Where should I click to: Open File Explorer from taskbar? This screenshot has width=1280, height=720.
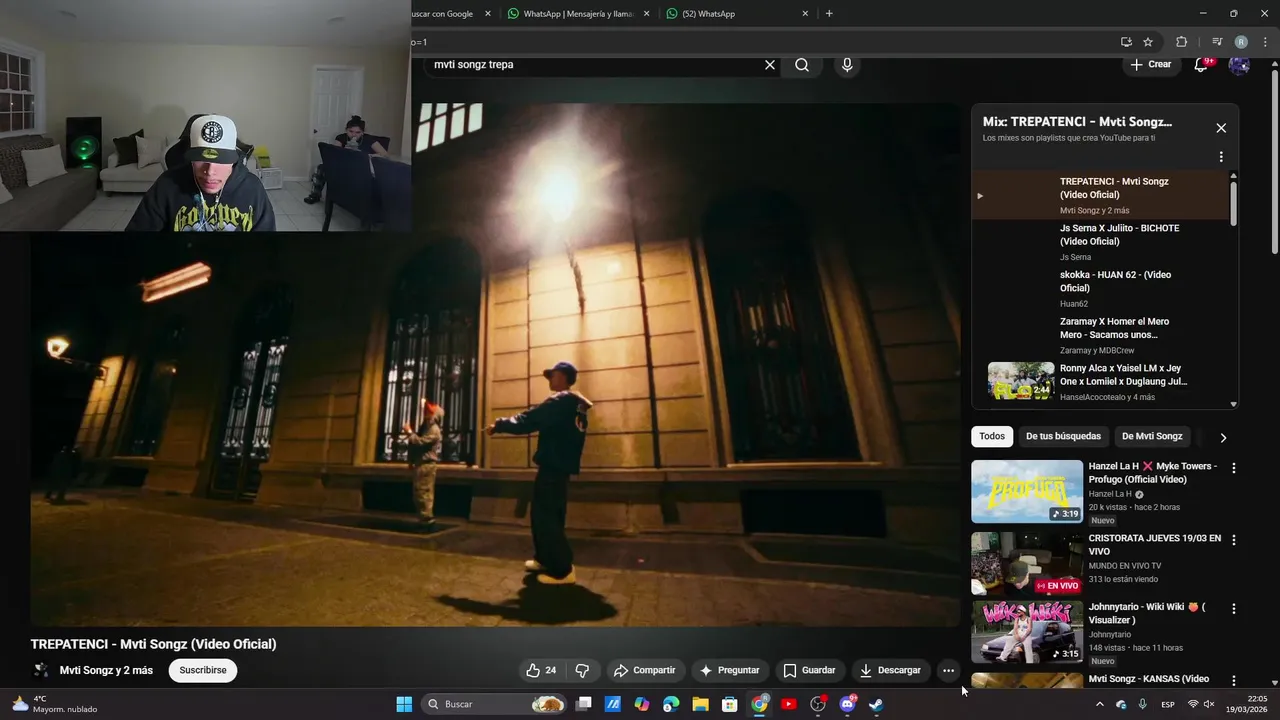coord(700,704)
